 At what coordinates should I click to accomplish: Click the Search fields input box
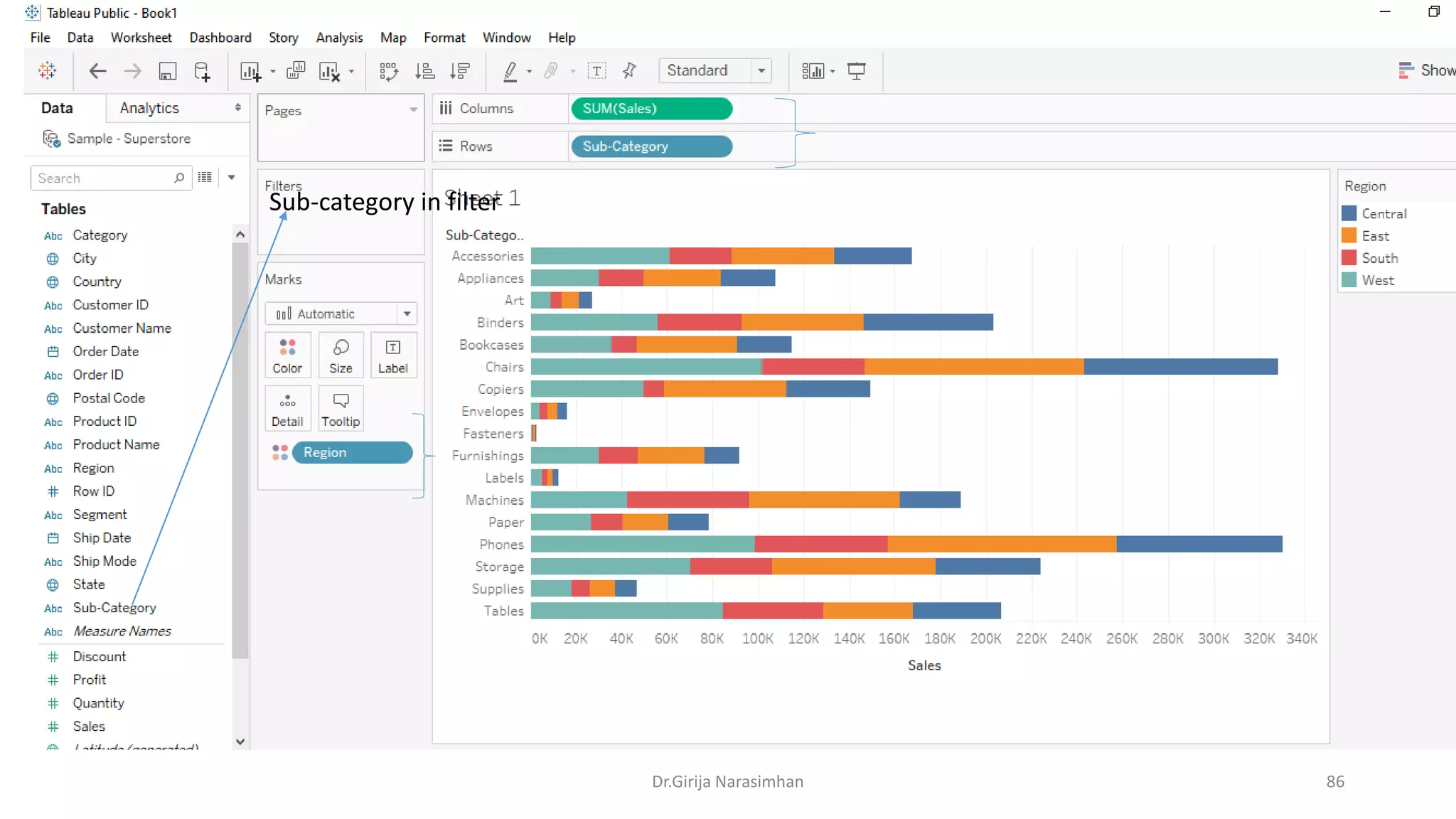pos(103,178)
